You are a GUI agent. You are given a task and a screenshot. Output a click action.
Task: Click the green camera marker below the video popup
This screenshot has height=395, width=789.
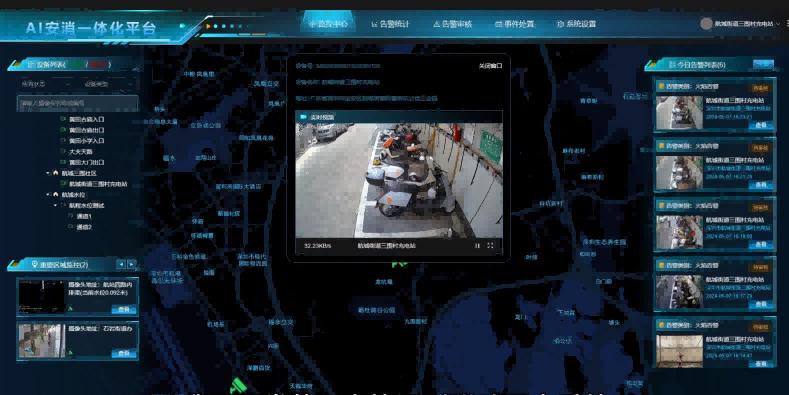pyautogui.click(x=400, y=264)
